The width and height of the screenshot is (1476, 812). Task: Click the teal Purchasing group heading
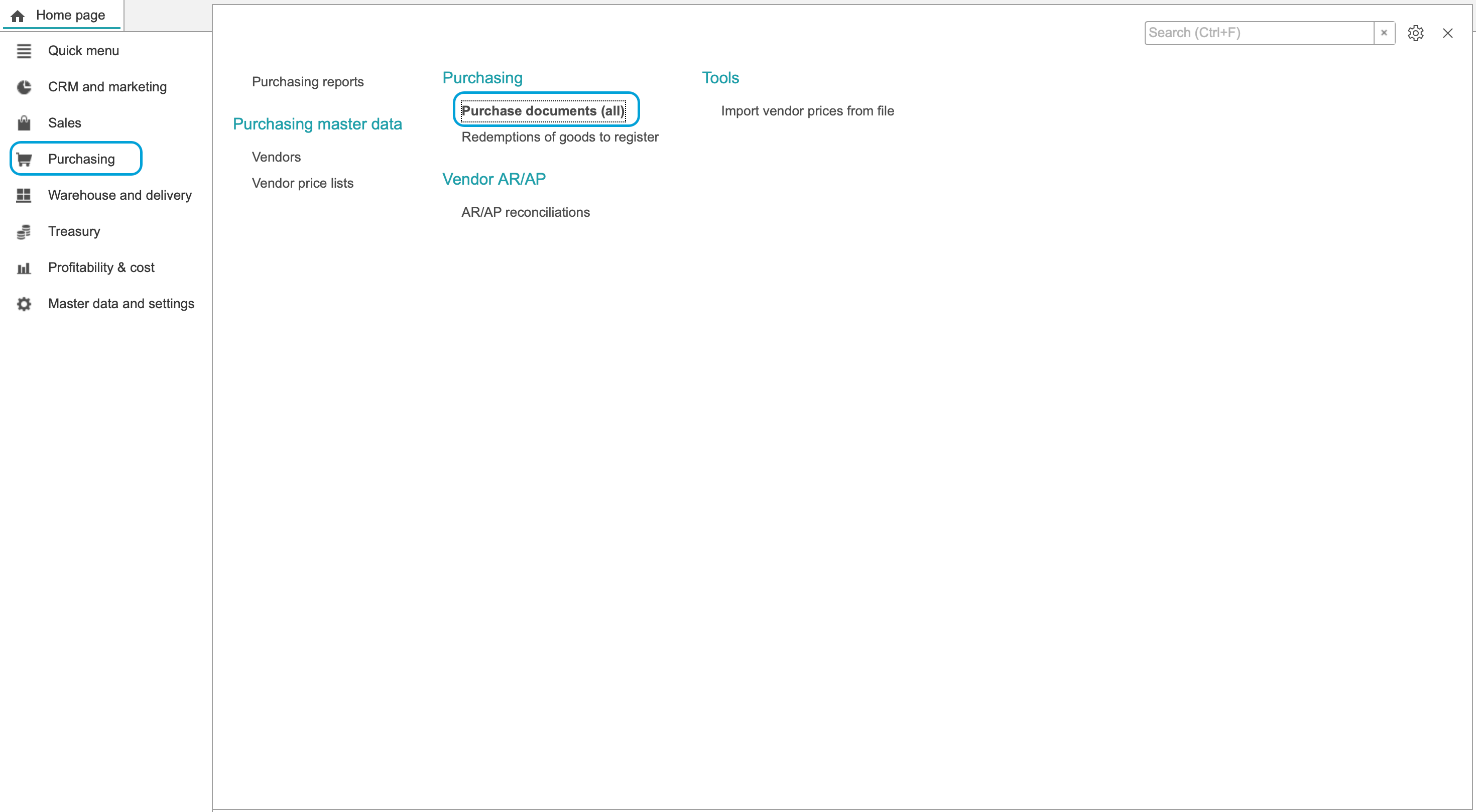tap(482, 77)
